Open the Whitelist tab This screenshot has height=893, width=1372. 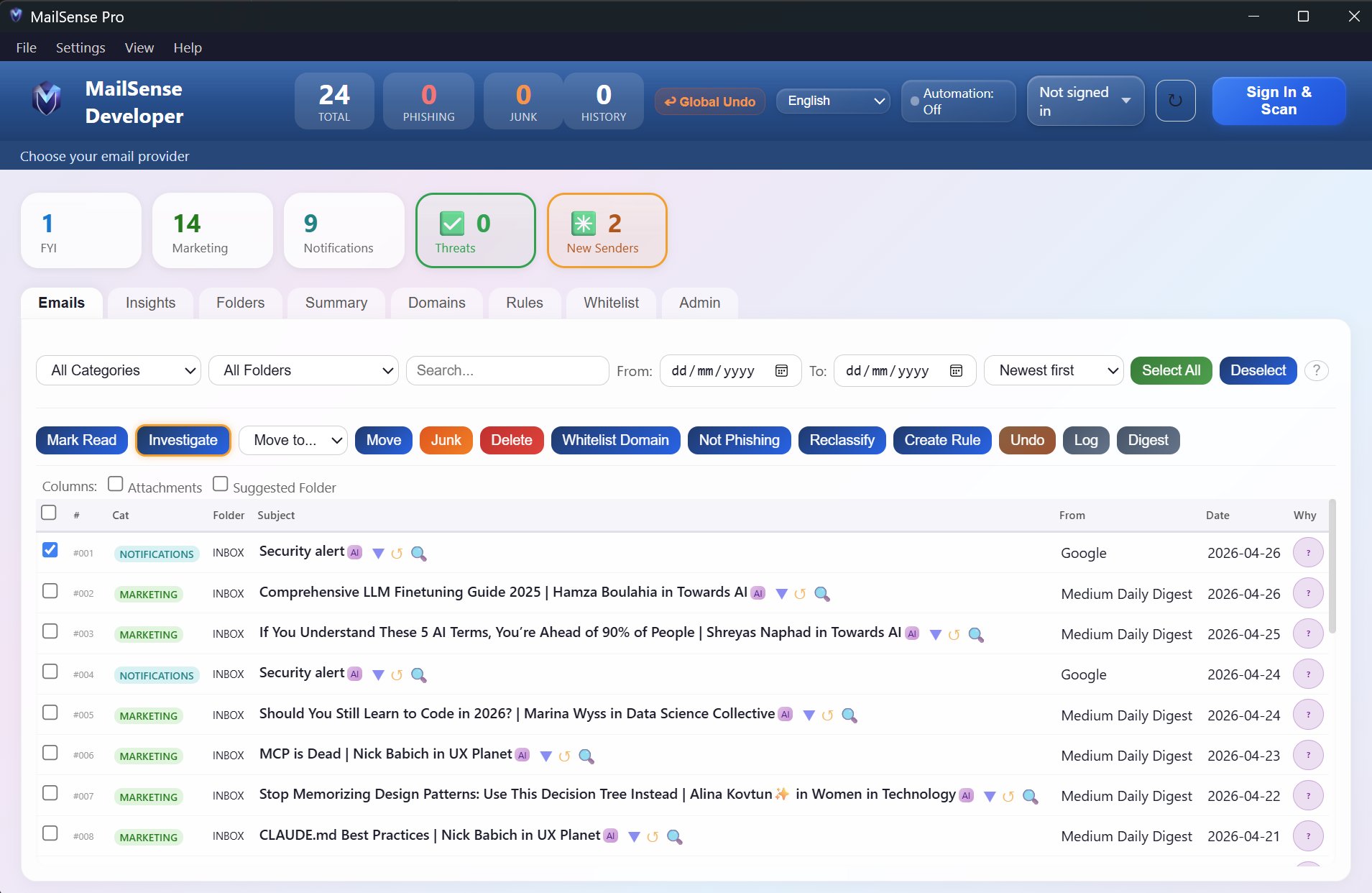611,303
